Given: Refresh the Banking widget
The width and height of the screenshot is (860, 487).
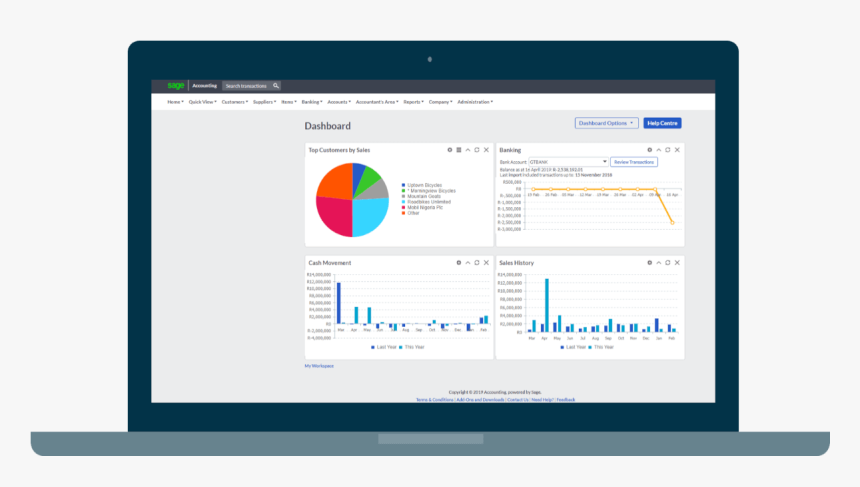Looking at the screenshot, I should tap(668, 150).
